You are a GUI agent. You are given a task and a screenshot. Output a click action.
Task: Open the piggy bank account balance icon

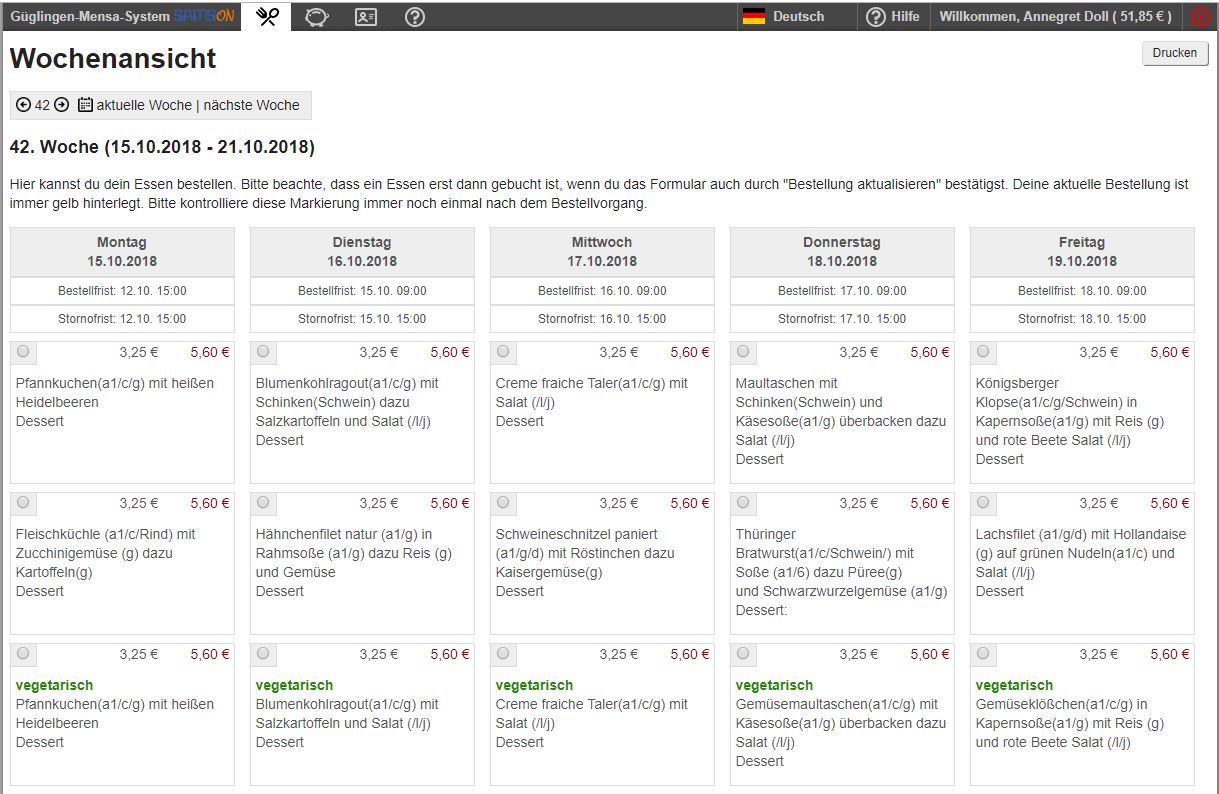coord(317,17)
